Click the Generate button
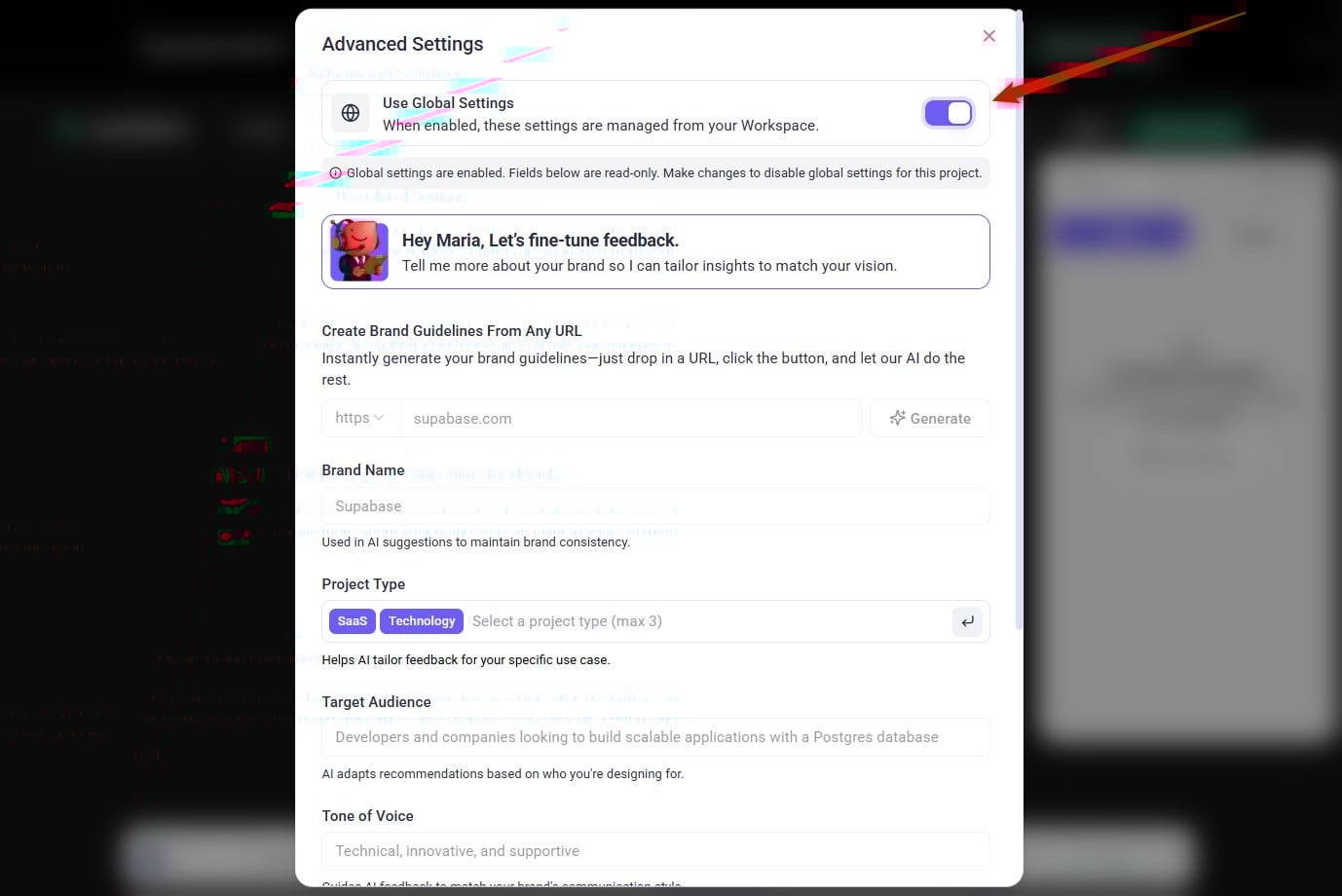 pos(929,418)
